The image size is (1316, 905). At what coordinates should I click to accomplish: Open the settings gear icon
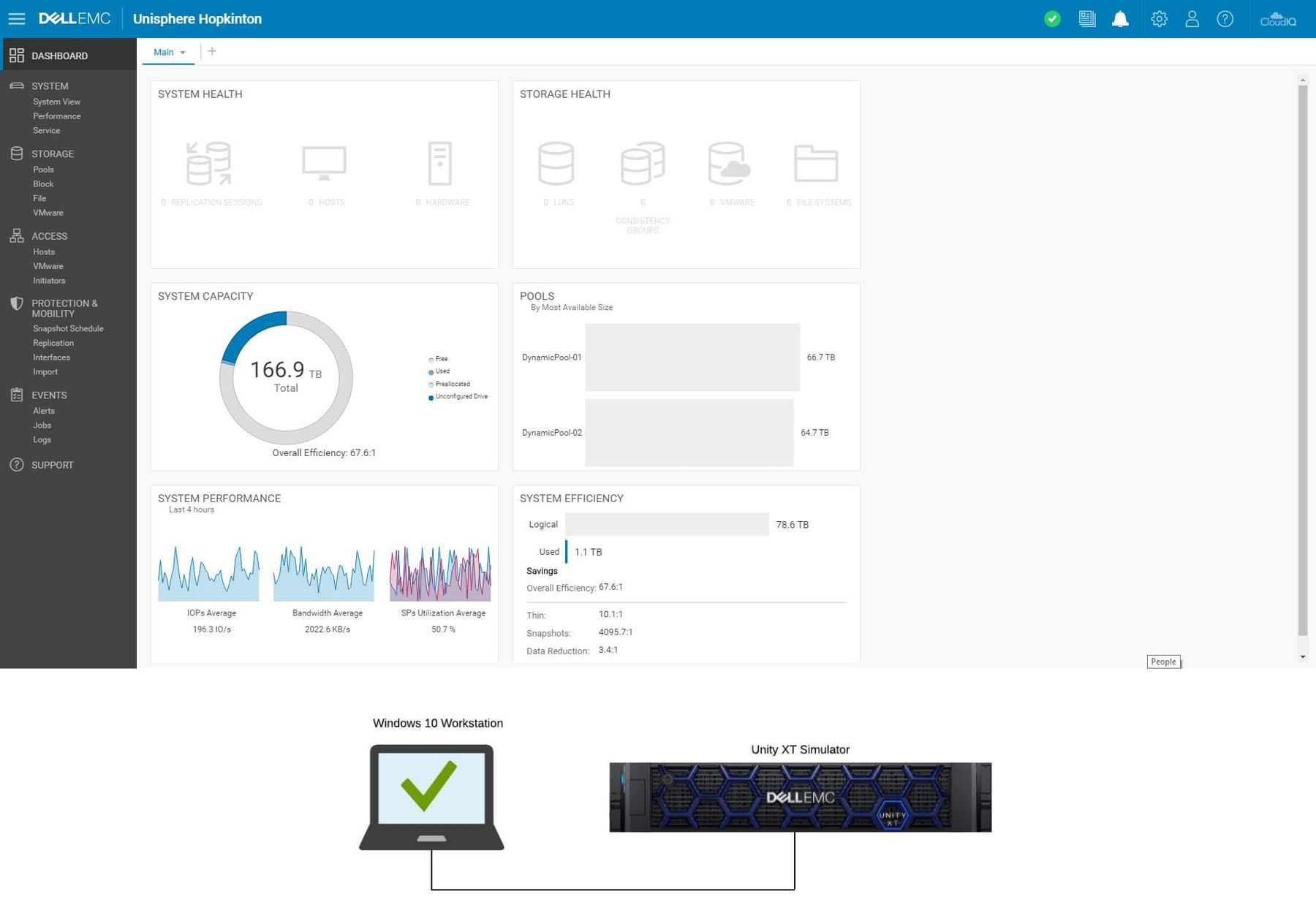(1159, 19)
